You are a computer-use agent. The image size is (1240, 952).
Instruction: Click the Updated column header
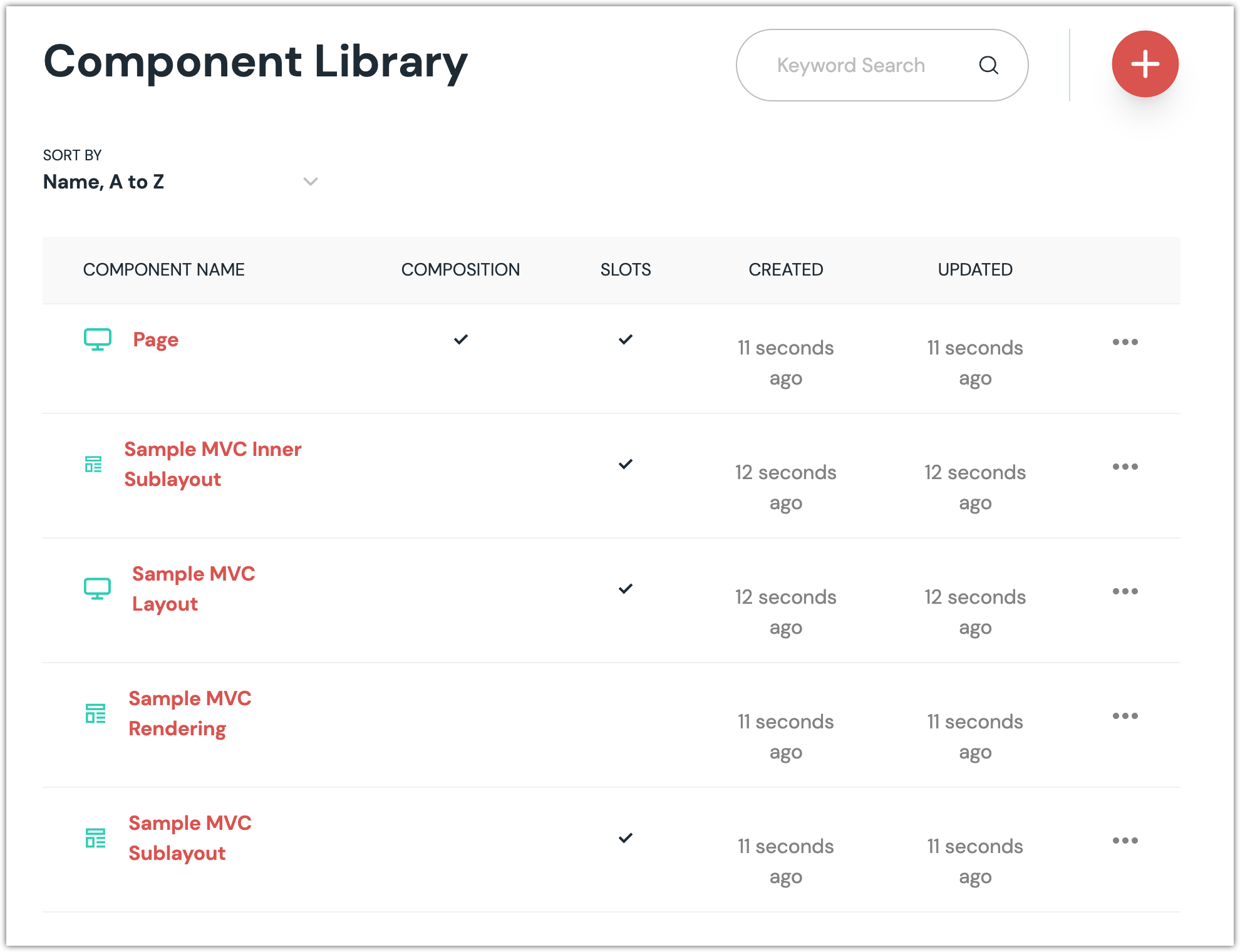click(974, 269)
